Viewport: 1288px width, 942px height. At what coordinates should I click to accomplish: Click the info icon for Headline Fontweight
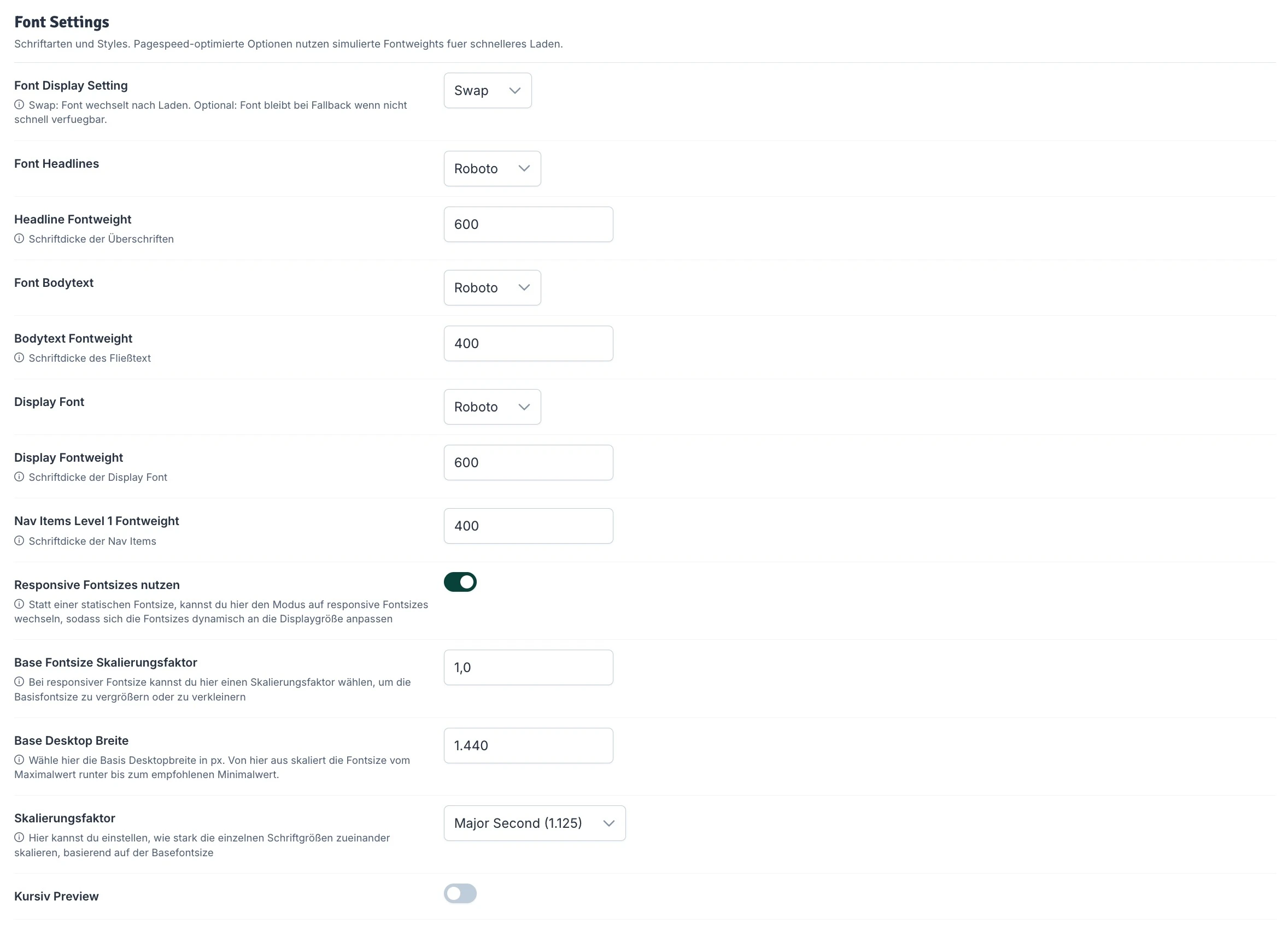pos(19,238)
